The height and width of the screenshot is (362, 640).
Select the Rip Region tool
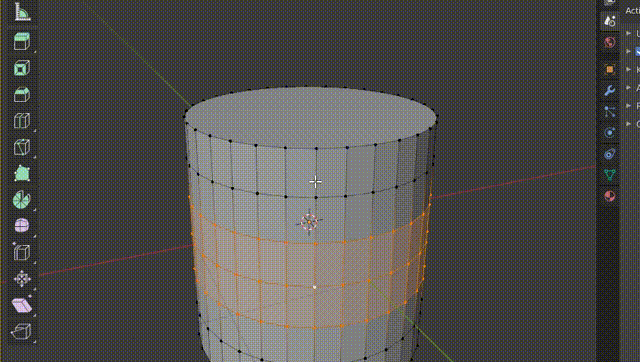pyautogui.click(x=22, y=331)
